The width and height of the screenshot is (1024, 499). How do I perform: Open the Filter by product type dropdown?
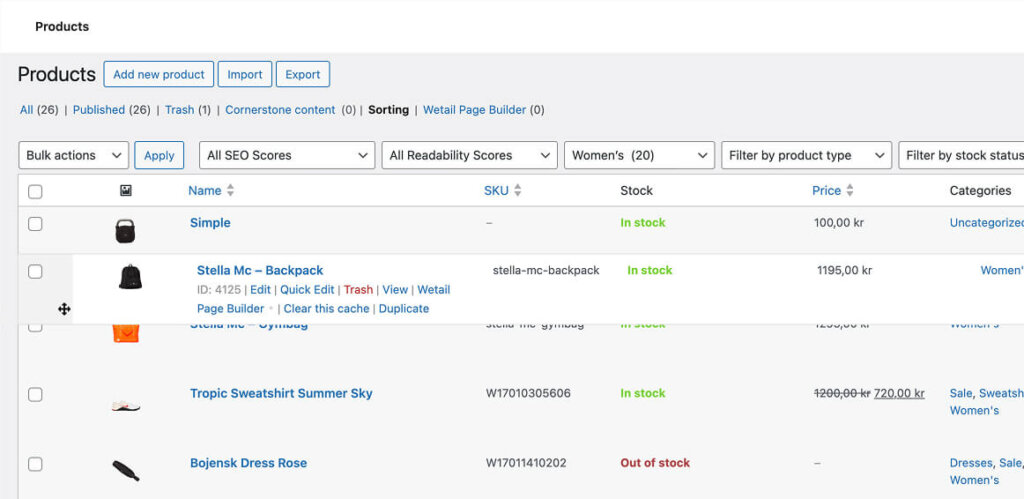click(805, 155)
